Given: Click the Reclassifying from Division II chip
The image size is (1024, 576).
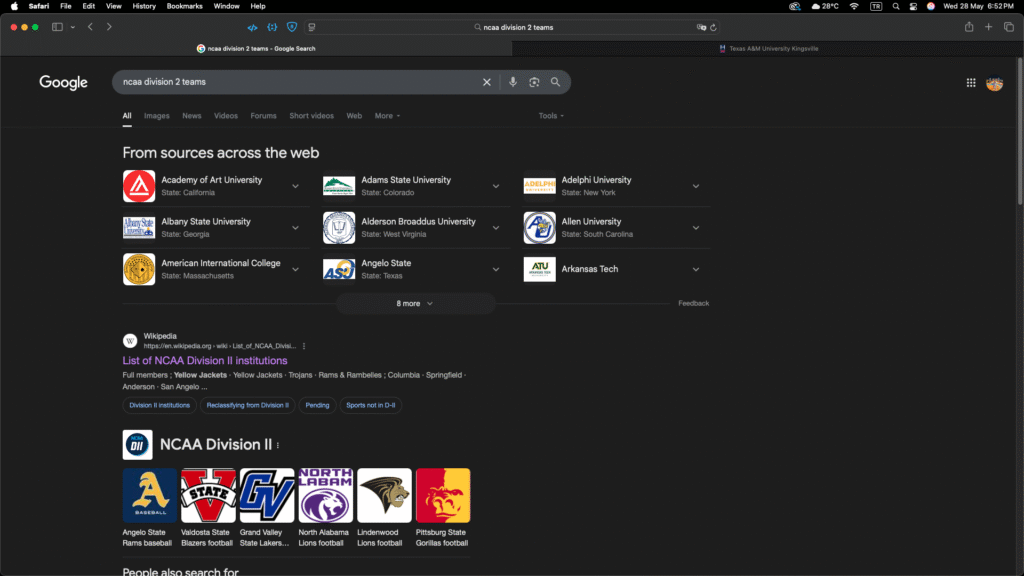Looking at the screenshot, I should (247, 405).
